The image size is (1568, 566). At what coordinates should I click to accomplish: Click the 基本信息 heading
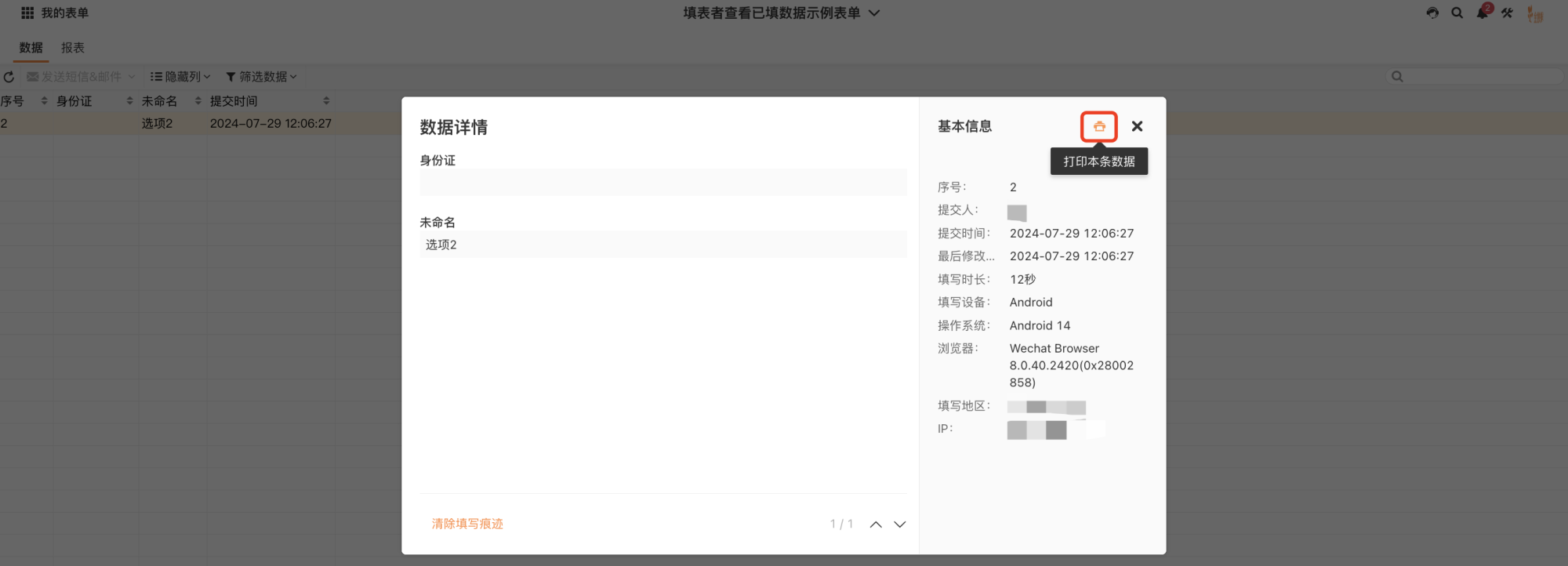point(964,126)
